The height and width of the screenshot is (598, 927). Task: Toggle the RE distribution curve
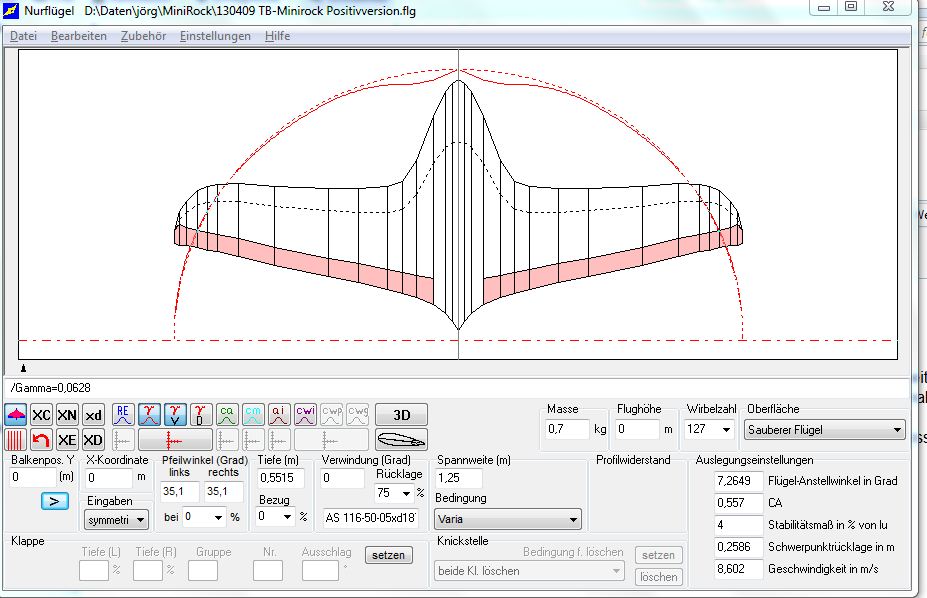tap(123, 415)
